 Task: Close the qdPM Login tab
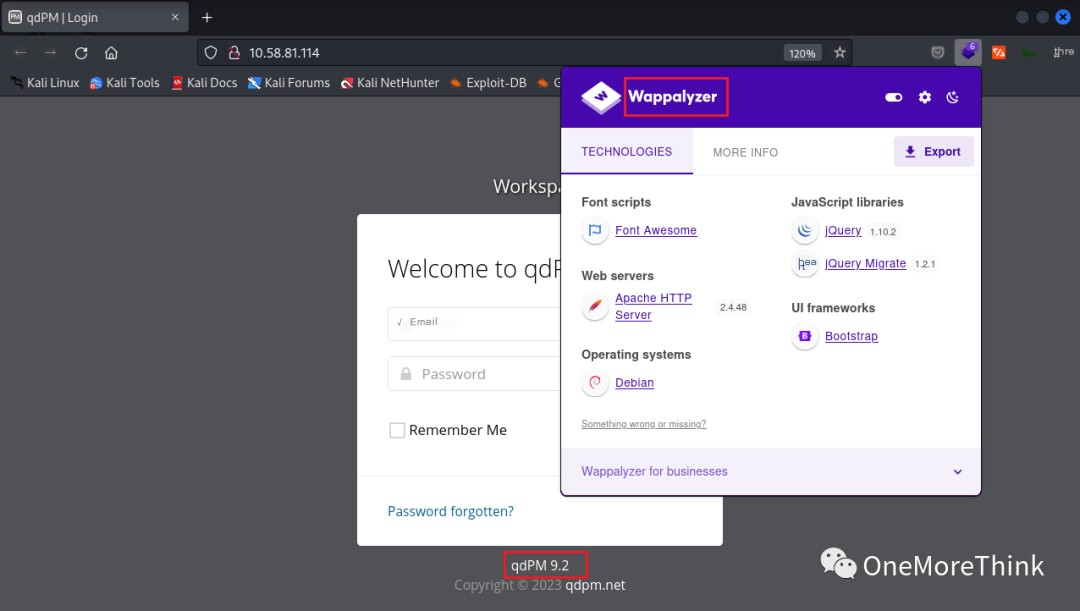175,17
